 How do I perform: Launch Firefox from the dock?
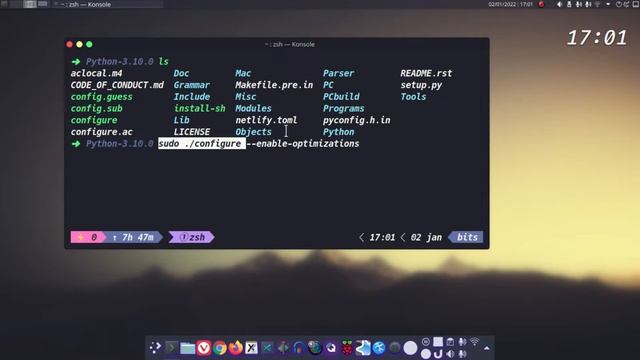(x=236, y=348)
